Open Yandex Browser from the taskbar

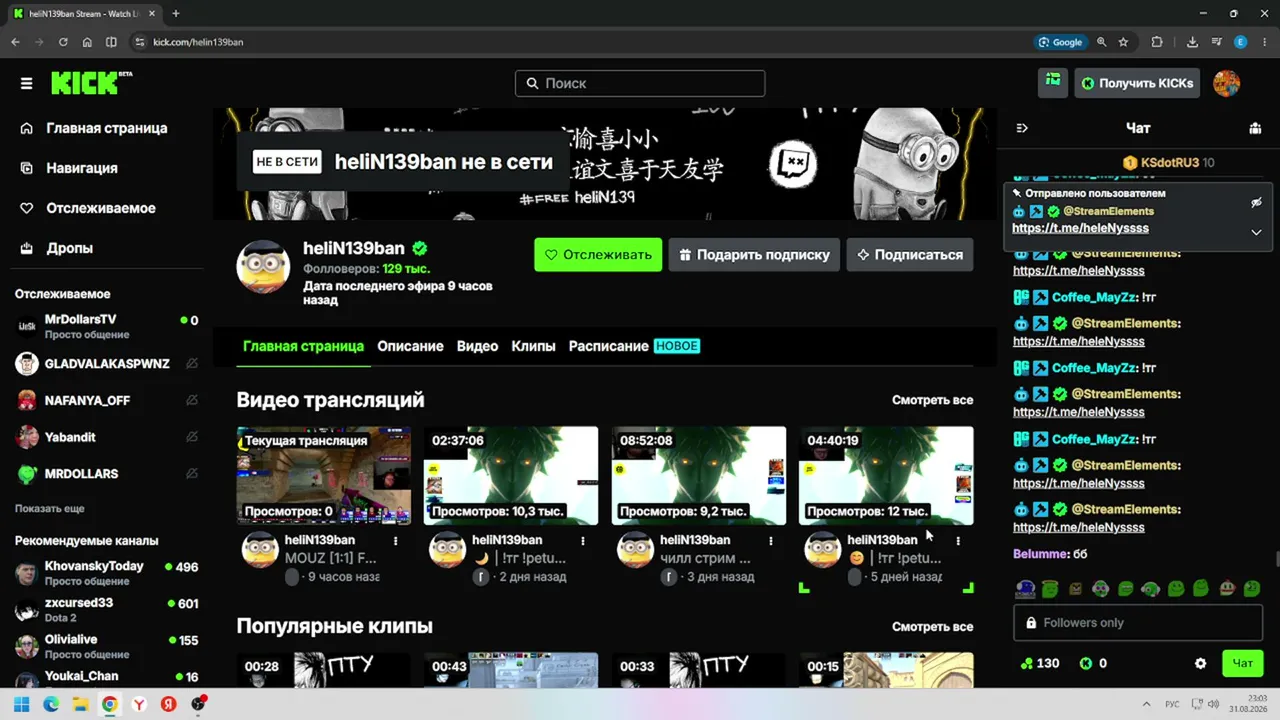[139, 704]
